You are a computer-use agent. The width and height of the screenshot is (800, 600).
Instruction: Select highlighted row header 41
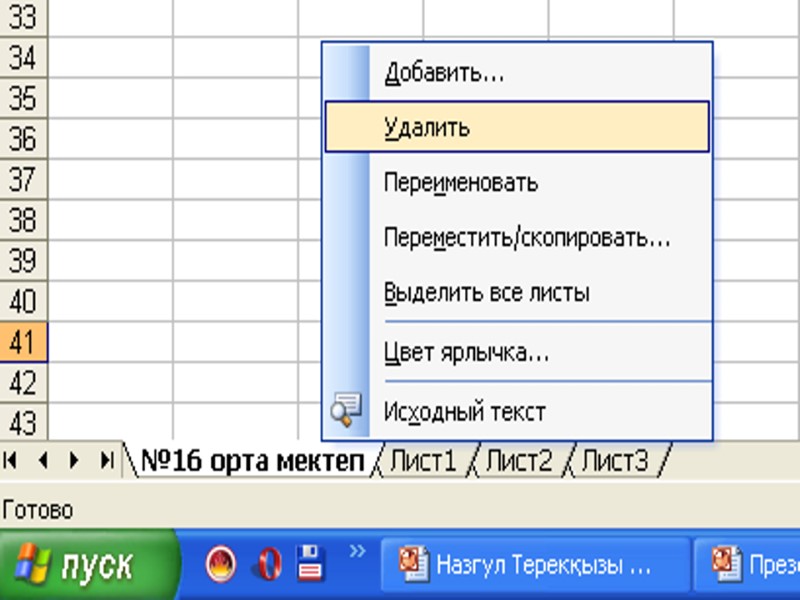pos(23,342)
